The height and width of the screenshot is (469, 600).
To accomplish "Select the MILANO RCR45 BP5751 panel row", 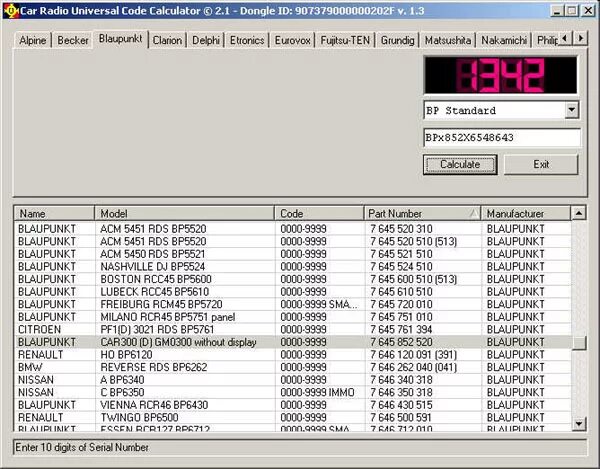I will coord(293,317).
